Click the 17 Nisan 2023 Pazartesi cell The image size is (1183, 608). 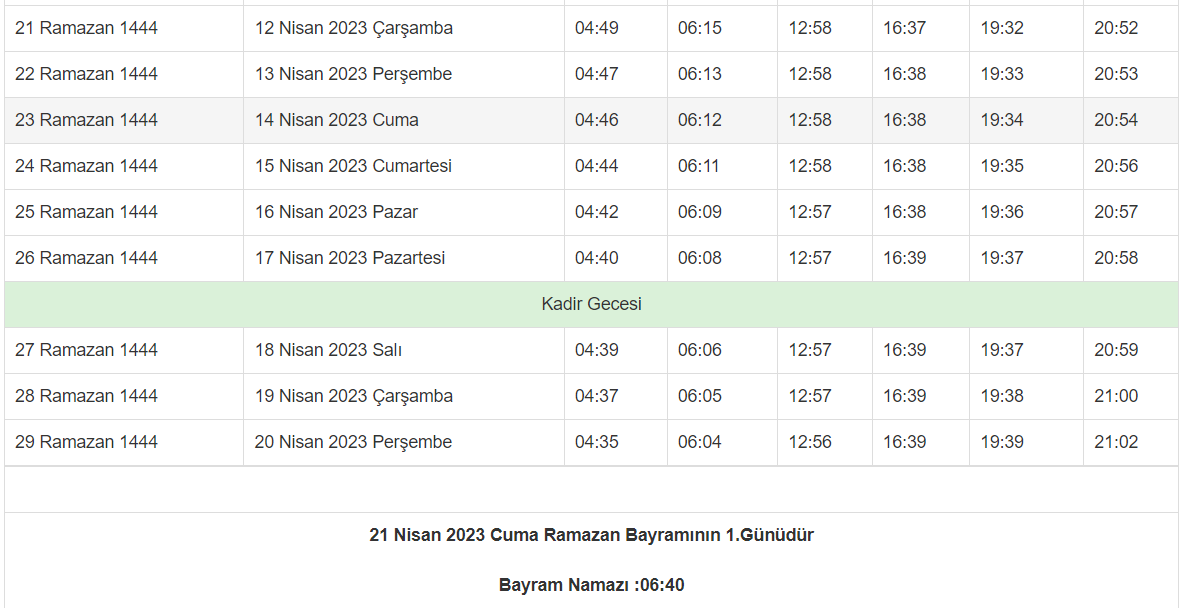pos(350,258)
